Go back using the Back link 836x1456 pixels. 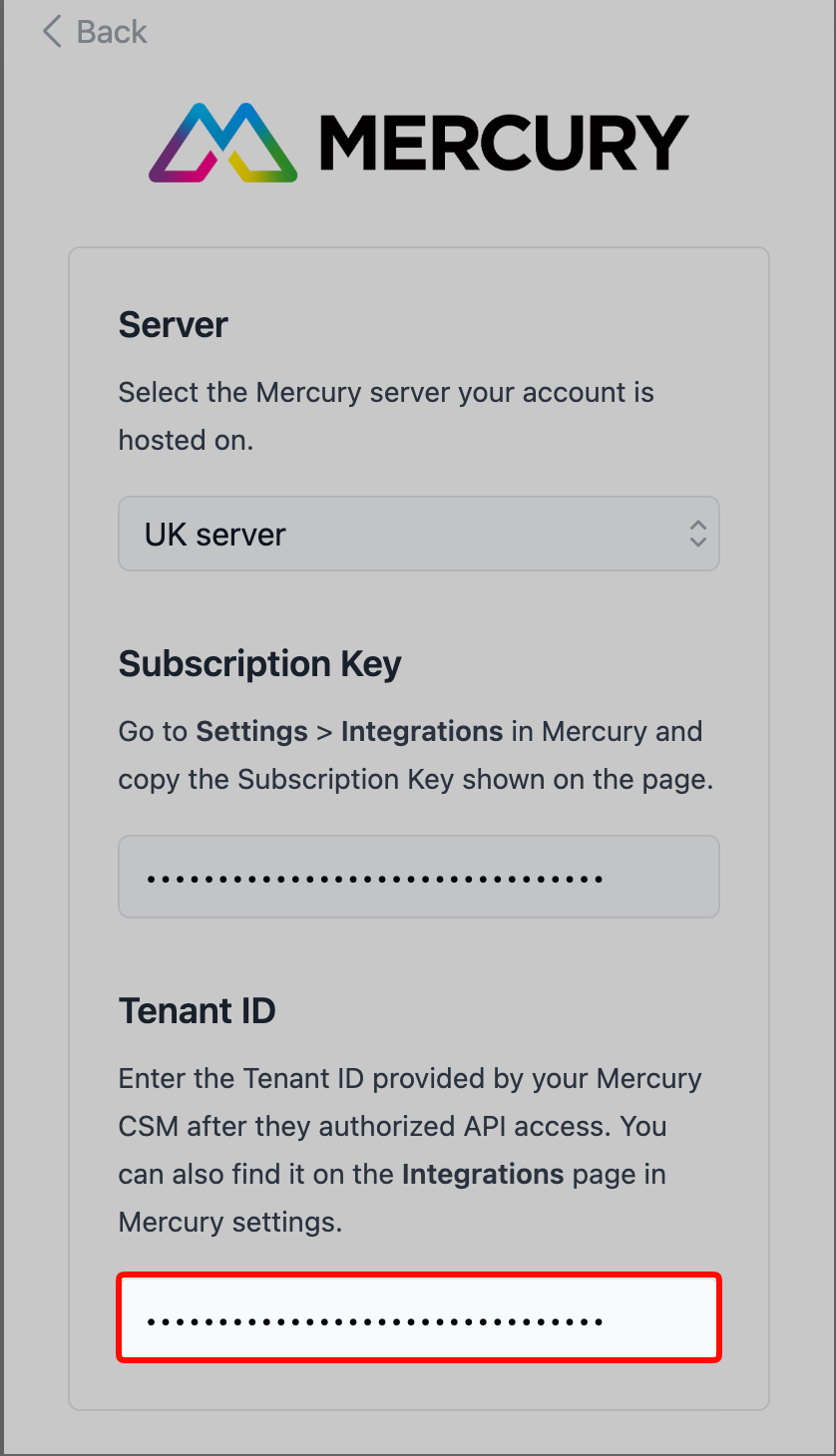click(111, 32)
